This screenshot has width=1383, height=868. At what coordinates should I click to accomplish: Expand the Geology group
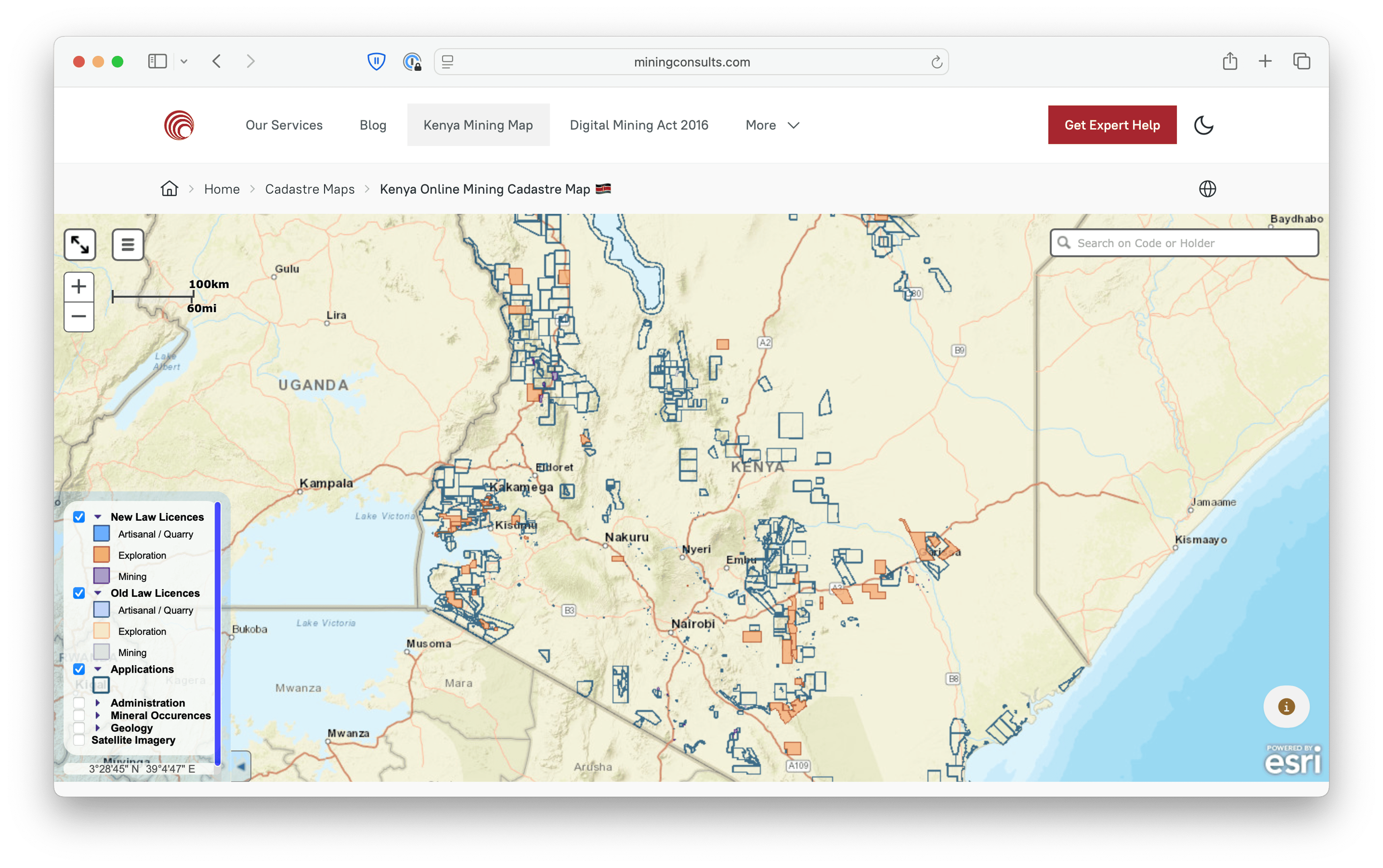[x=98, y=728]
